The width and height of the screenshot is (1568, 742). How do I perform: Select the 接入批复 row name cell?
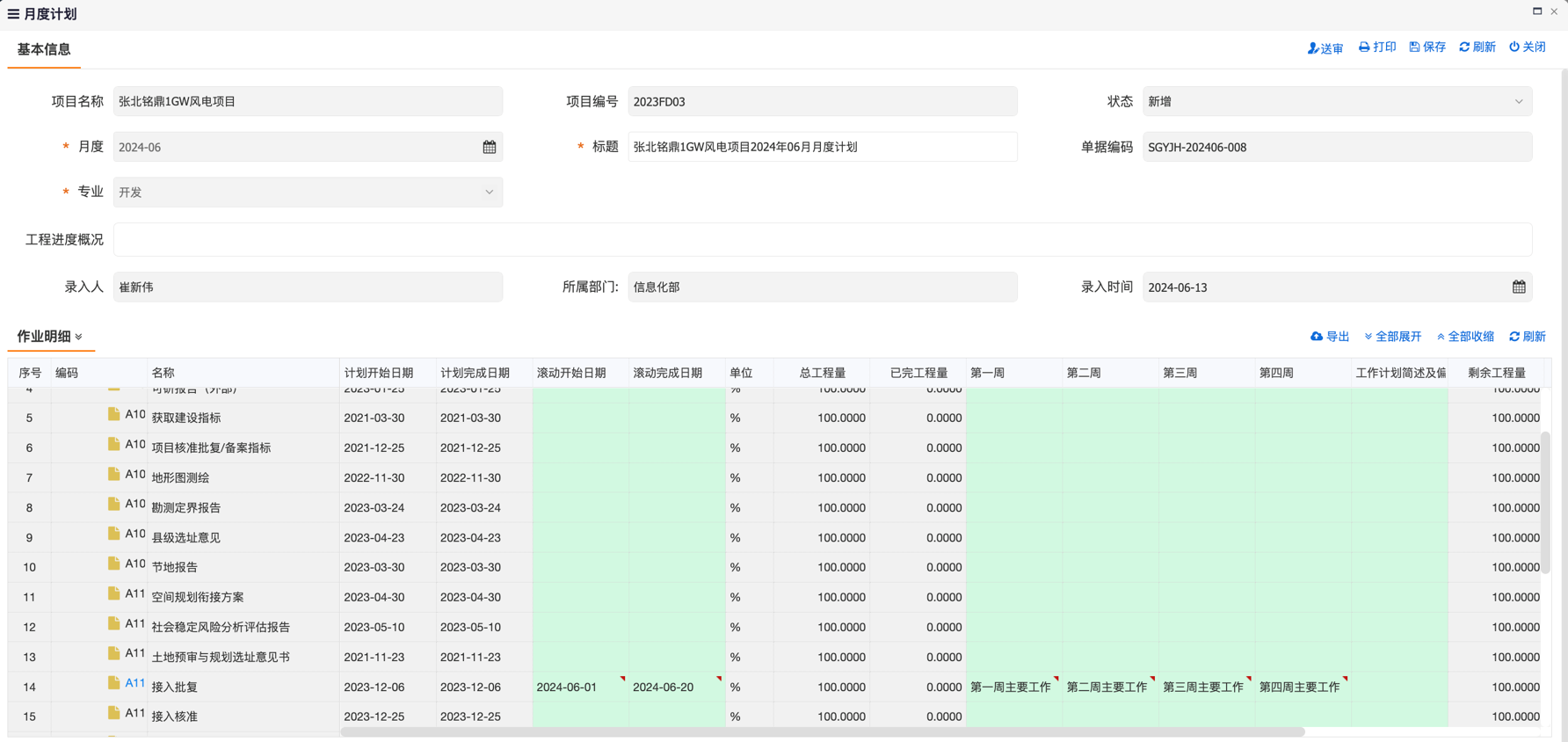tap(243, 687)
